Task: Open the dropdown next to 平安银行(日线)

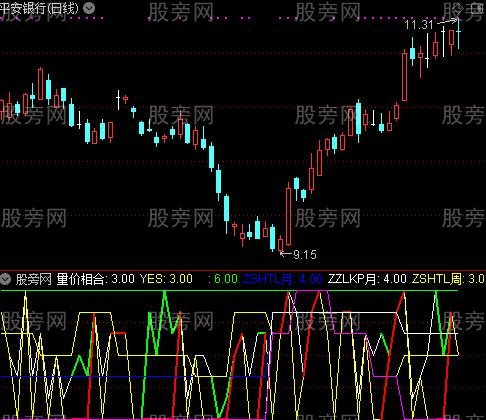Action: [89, 8]
